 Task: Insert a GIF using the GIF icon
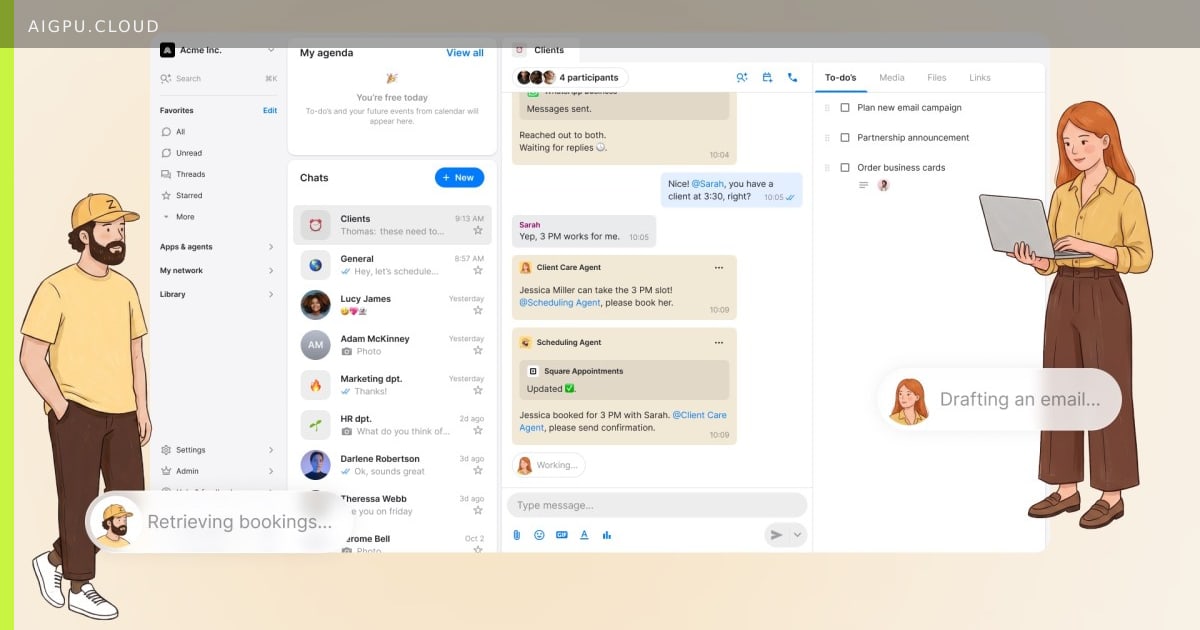[x=562, y=535]
